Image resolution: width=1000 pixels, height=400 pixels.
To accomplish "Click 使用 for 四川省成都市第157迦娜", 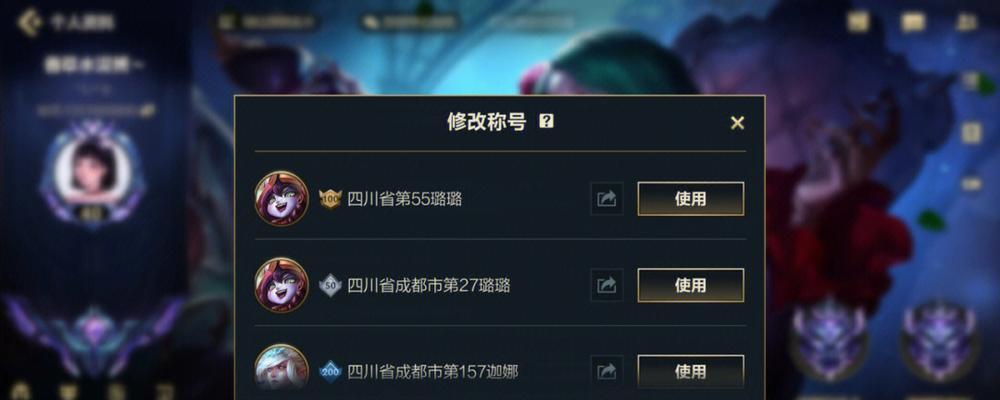I will pyautogui.click(x=691, y=371).
